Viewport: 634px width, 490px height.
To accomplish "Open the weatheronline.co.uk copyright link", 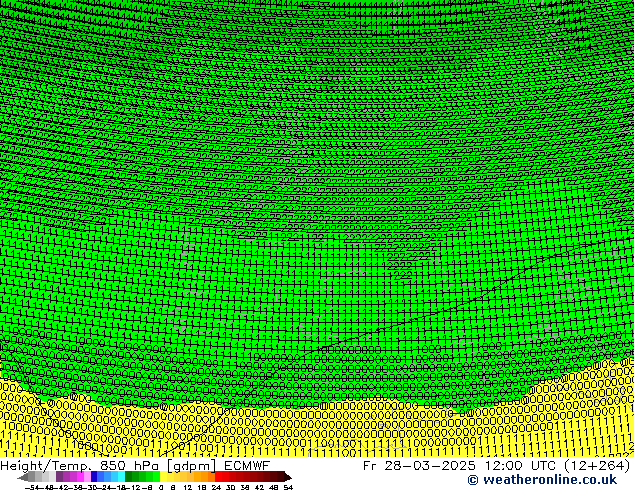I will [542, 480].
